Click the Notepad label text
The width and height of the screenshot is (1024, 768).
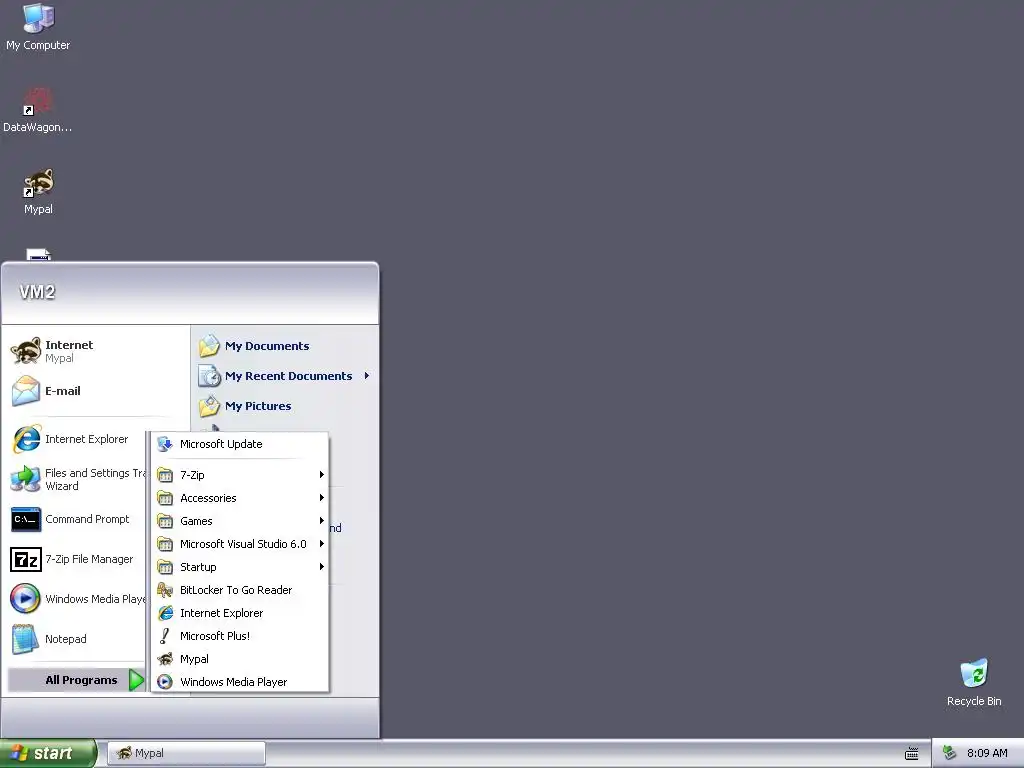click(x=65, y=639)
